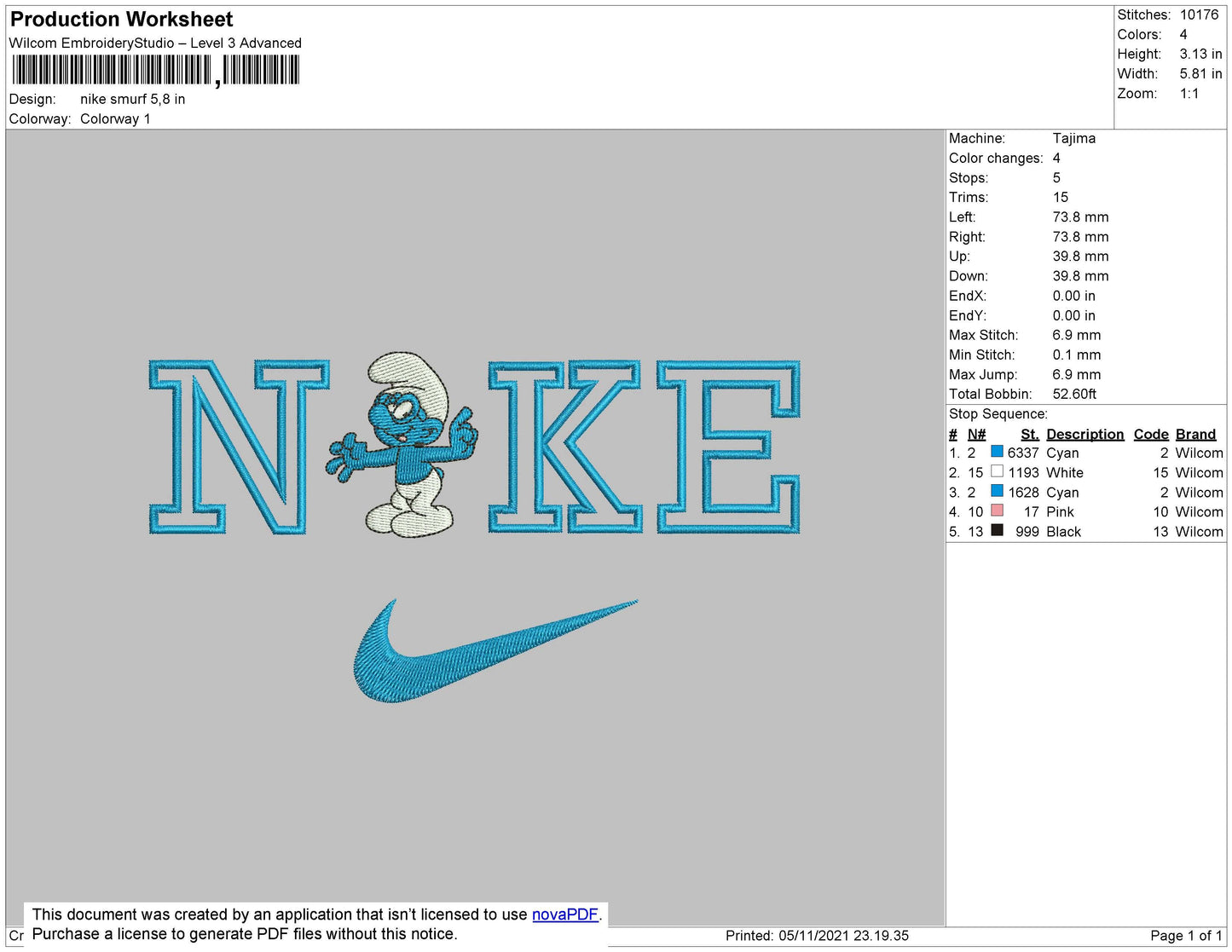The width and height of the screenshot is (1232, 952).
Task: Select the Pink color swatch
Action: [997, 511]
